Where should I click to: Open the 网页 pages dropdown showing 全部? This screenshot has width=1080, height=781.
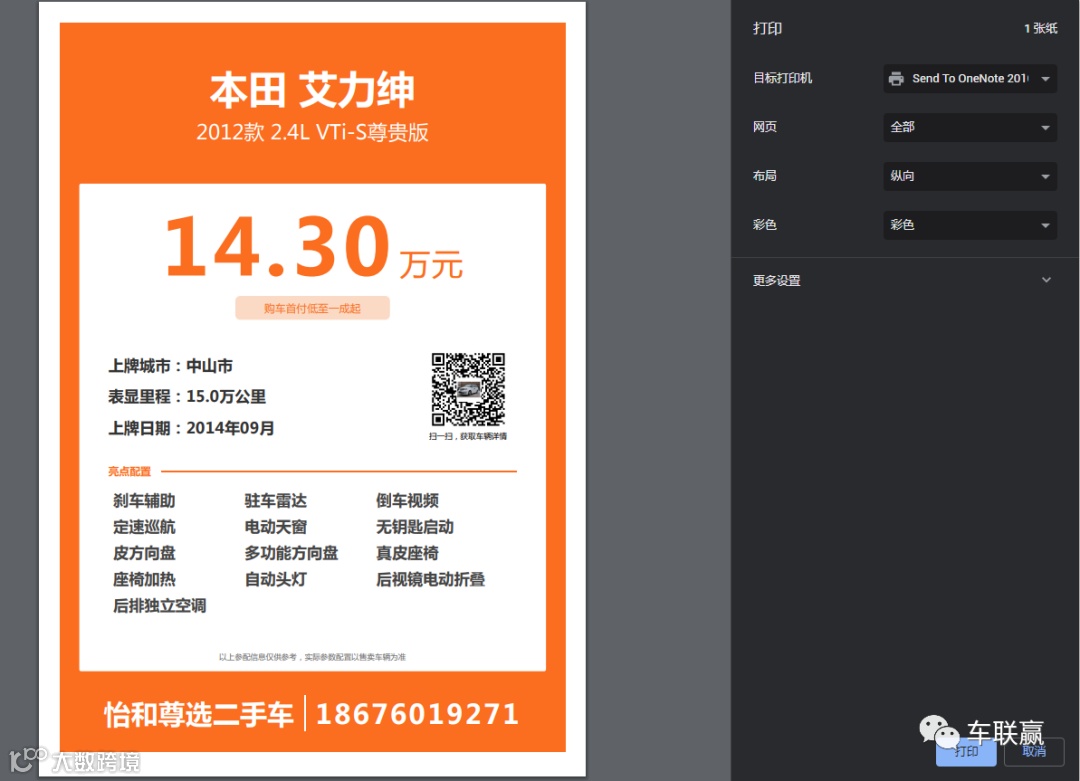(x=970, y=127)
